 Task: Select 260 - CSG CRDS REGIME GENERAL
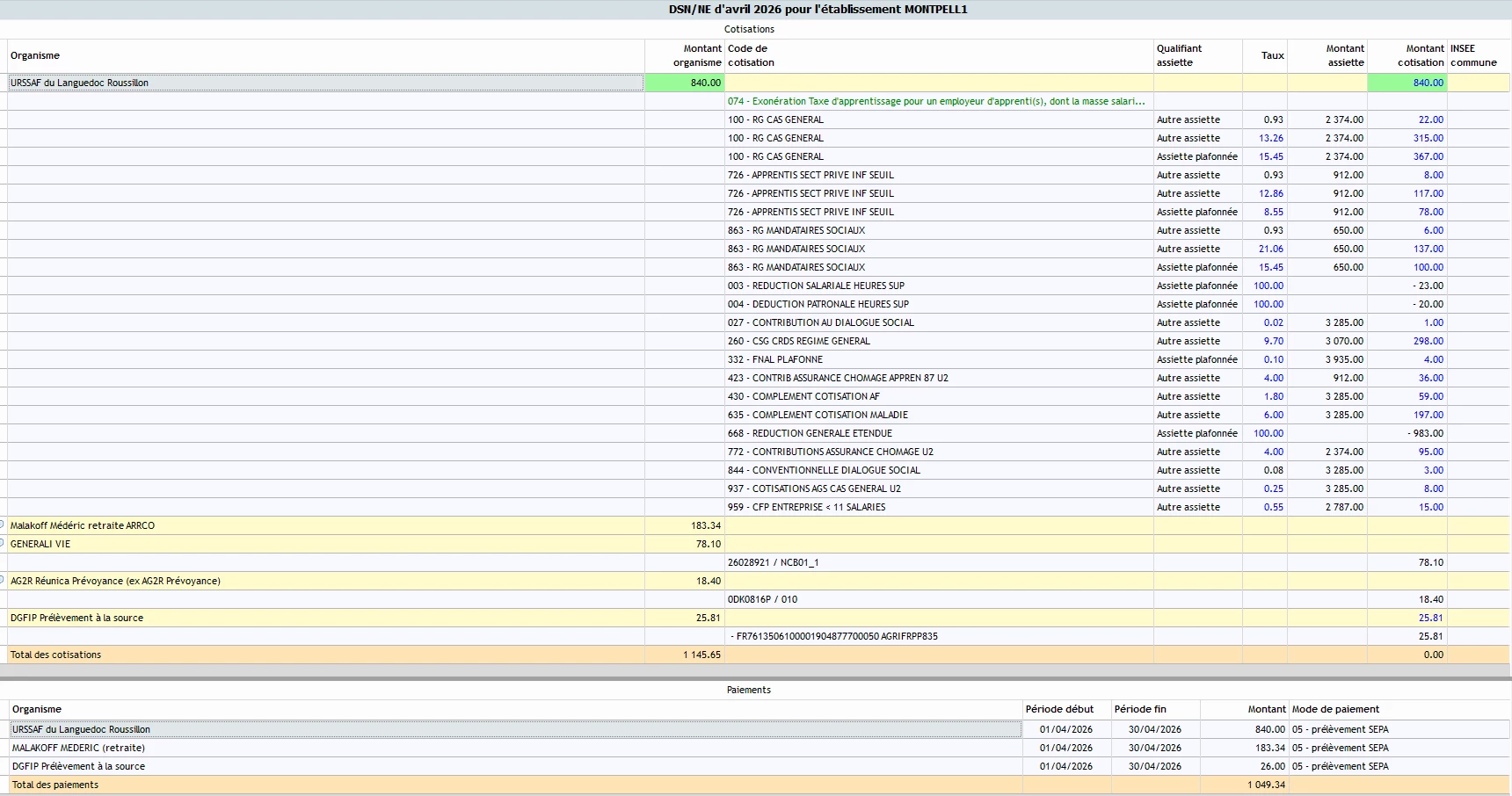coord(799,341)
